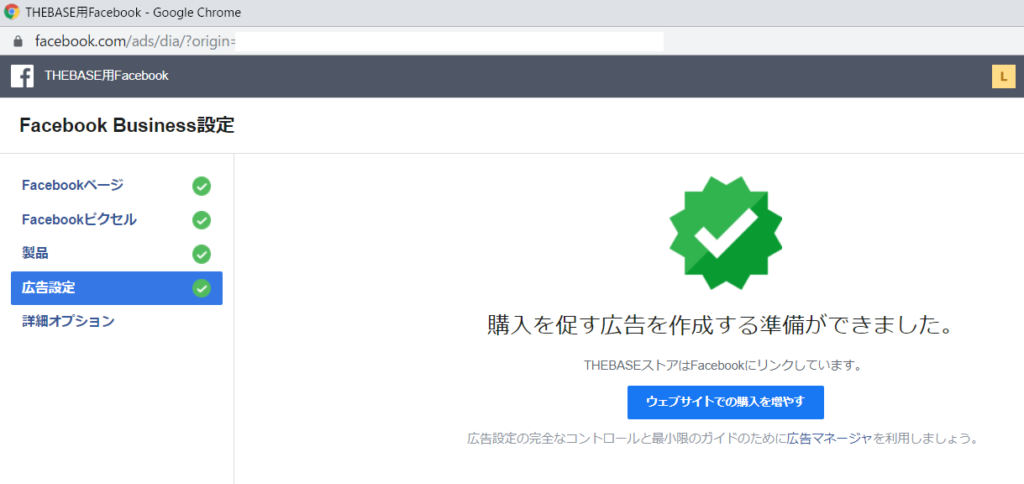This screenshot has height=484, width=1024.
Task: Click the 購入を促す広告を作成する準備ができました heading
Action: [719, 325]
